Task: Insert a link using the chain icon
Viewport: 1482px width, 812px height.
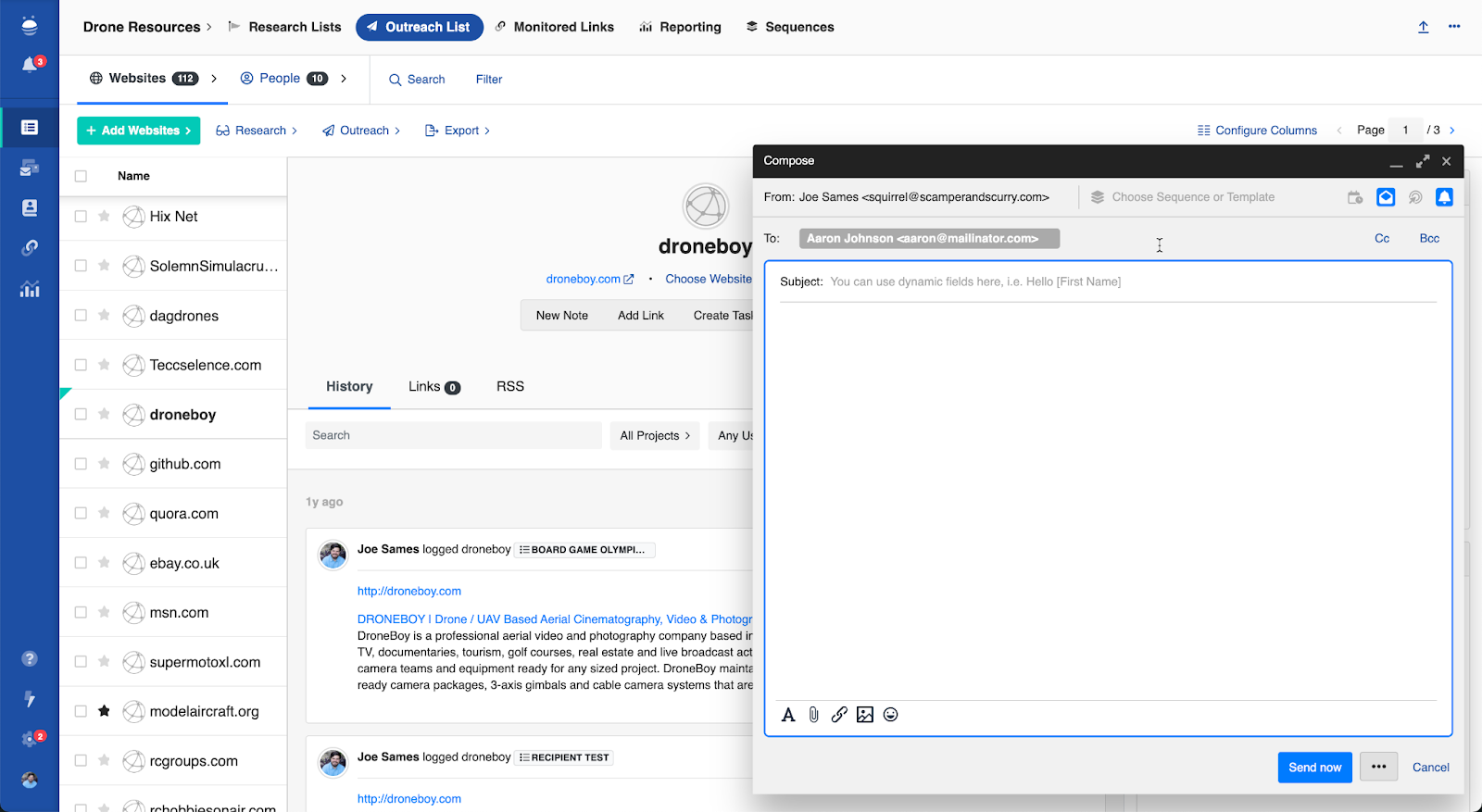Action: (x=839, y=715)
